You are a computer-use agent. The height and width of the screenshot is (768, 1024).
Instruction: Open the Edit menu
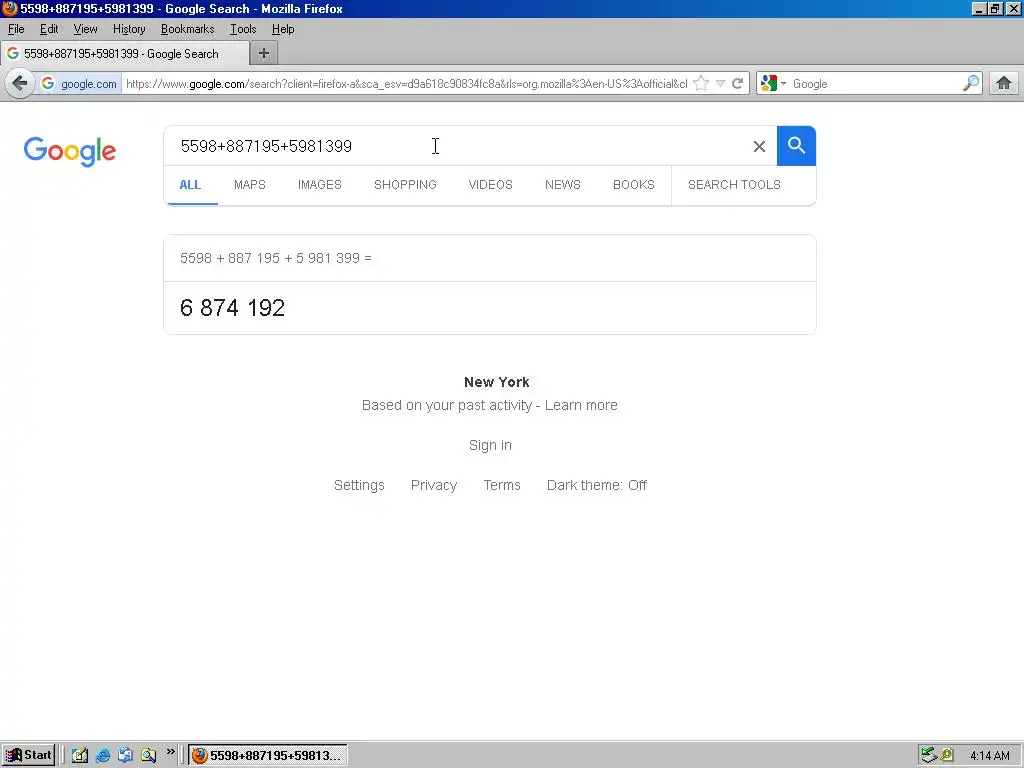pos(49,29)
